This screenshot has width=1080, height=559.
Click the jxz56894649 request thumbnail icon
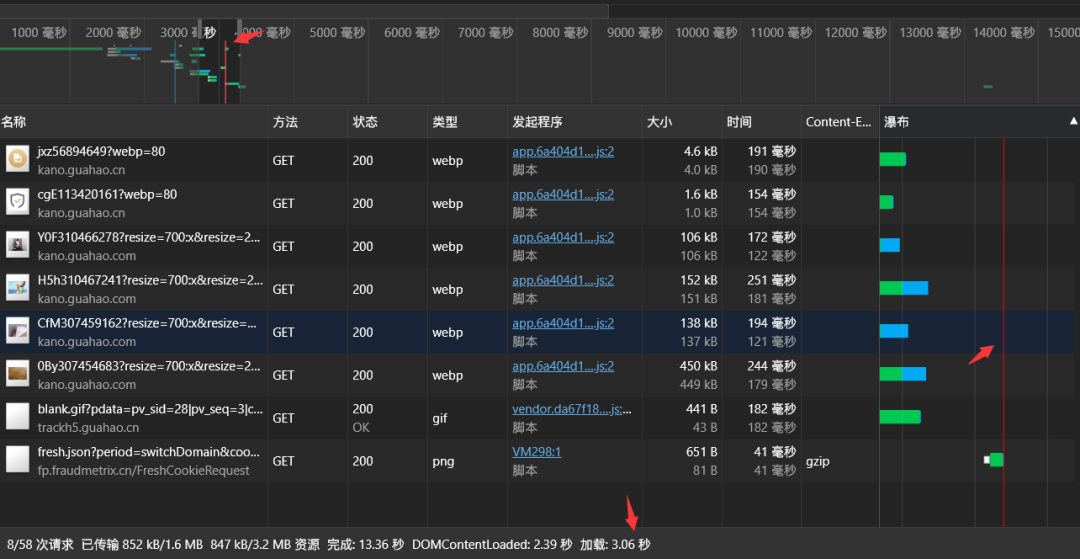coord(17,160)
